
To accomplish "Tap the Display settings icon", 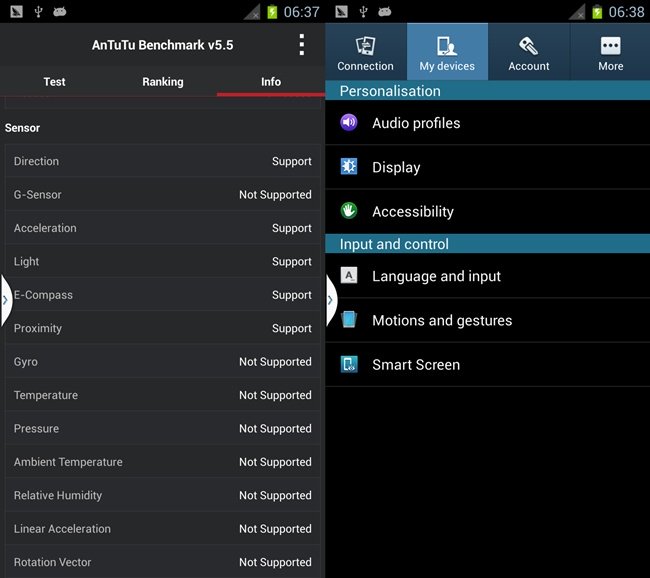I will [349, 167].
